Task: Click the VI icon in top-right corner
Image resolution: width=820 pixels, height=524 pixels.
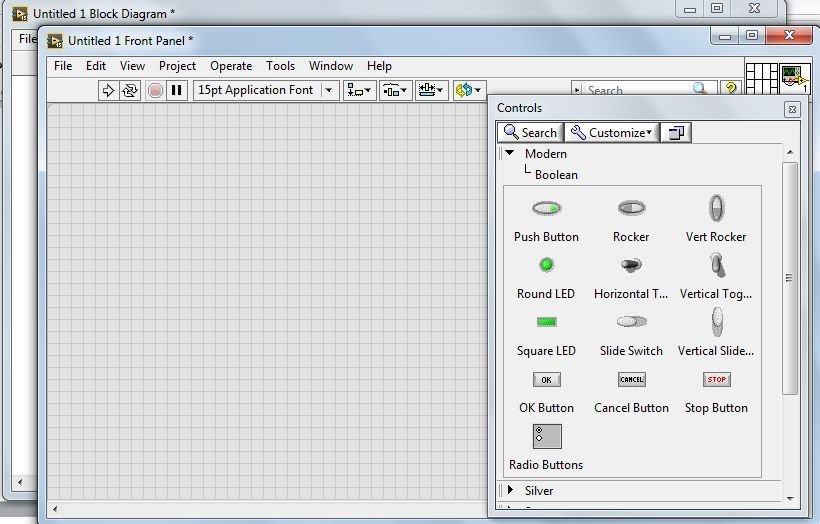Action: tap(794, 78)
